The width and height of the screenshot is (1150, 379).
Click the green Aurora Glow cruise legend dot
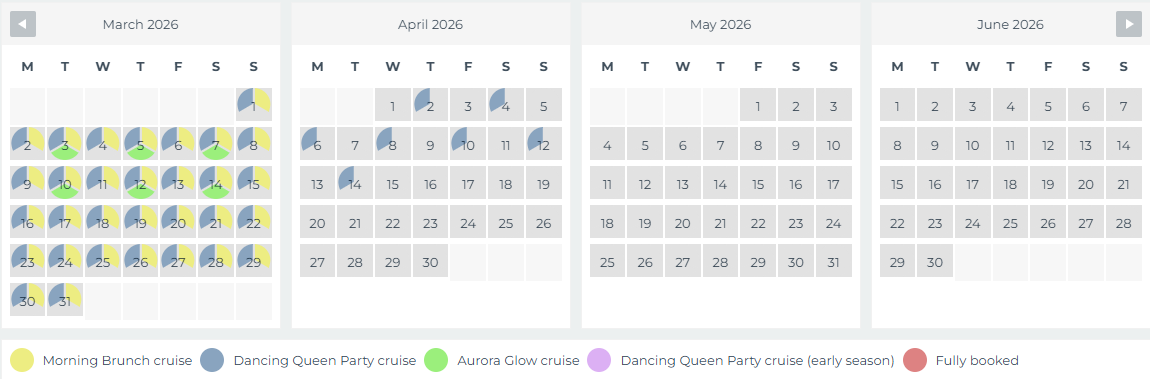tap(436, 360)
